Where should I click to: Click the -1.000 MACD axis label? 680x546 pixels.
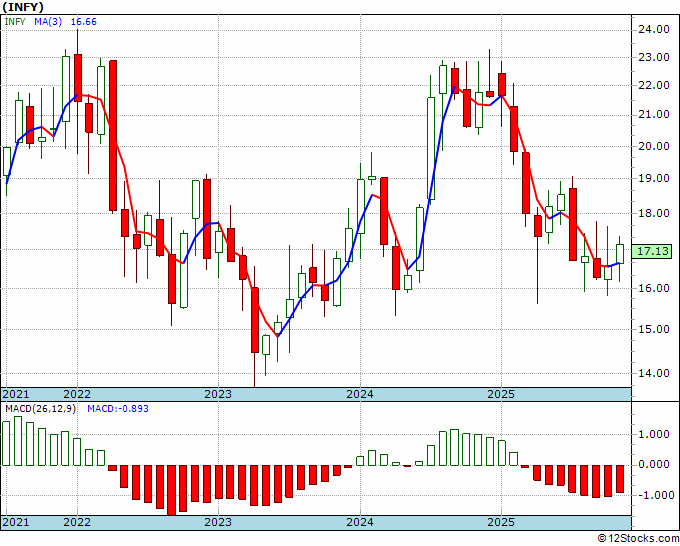[x=654, y=495]
